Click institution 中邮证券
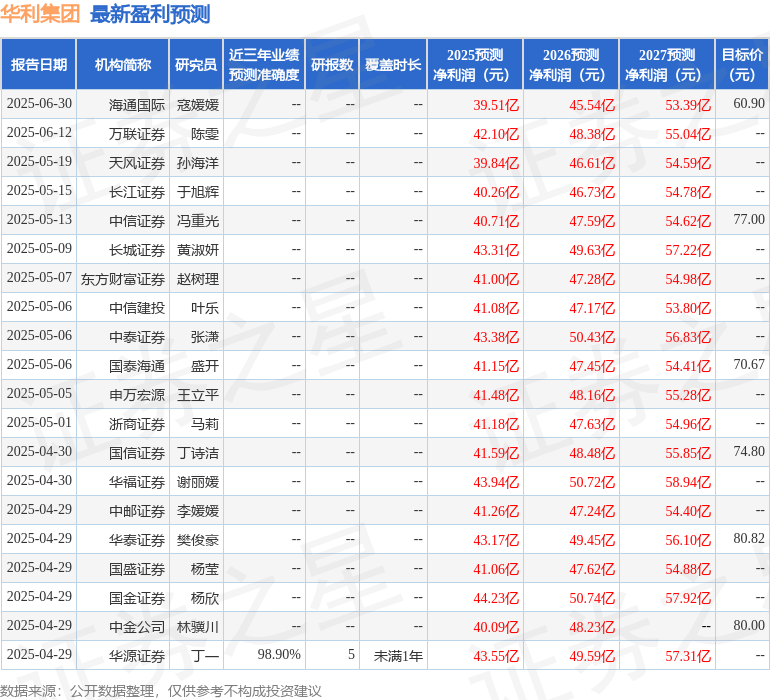Viewport: 770px width, 700px height. [137, 511]
